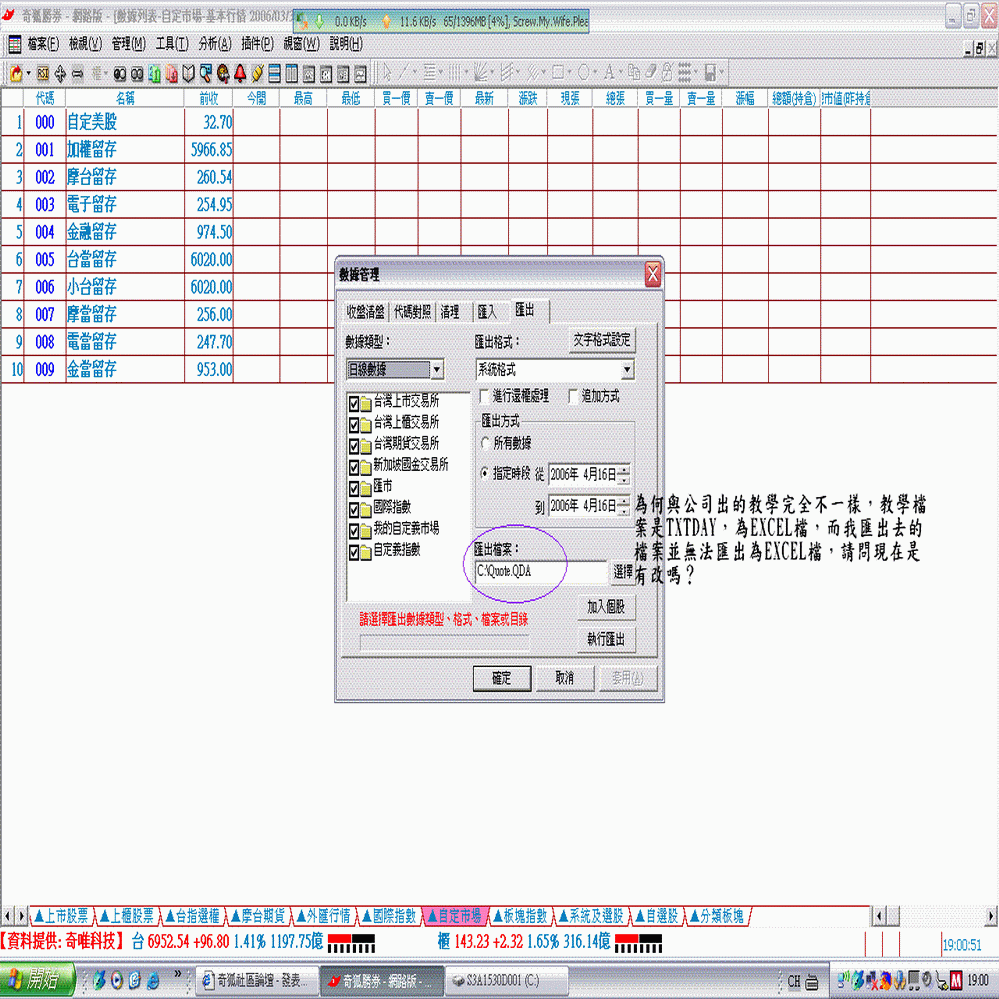Click the 開始 Start button on taskbar
This screenshot has height=999, width=999.
pyautogui.click(x=38, y=979)
